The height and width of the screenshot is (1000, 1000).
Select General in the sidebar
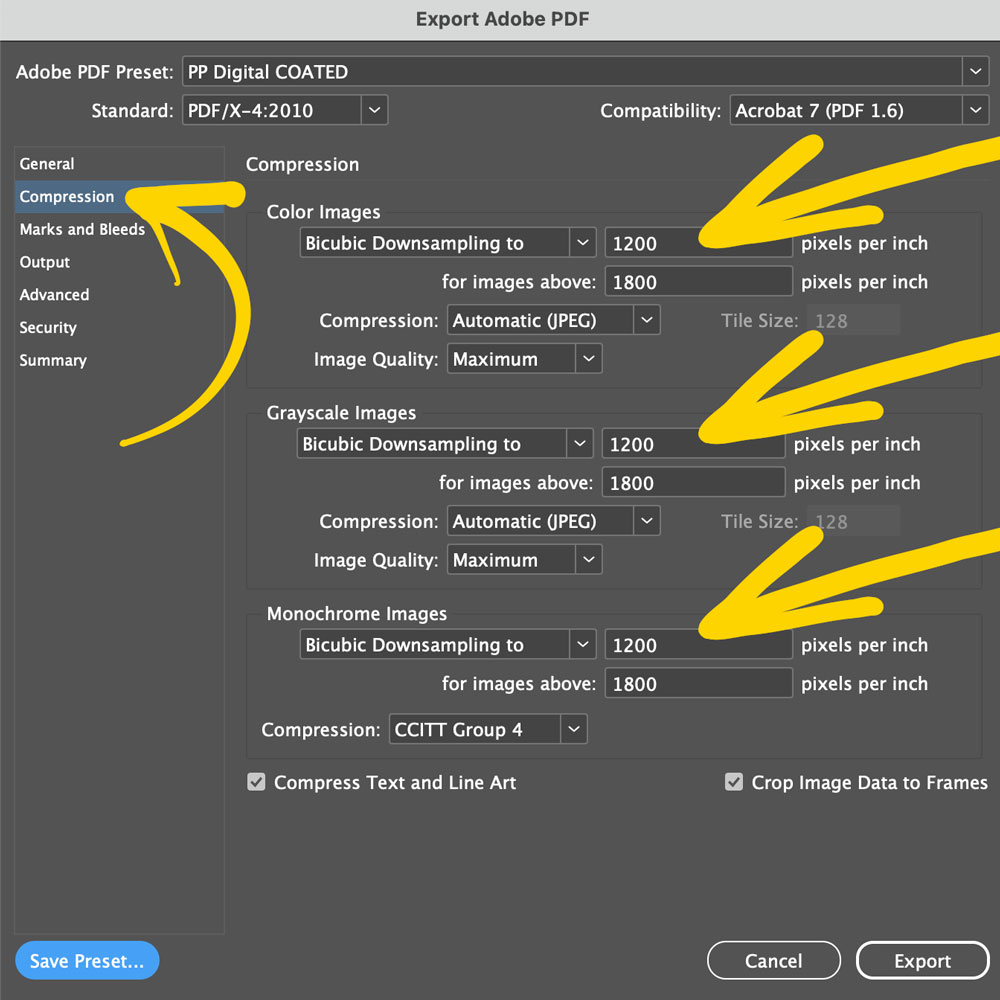click(47, 164)
